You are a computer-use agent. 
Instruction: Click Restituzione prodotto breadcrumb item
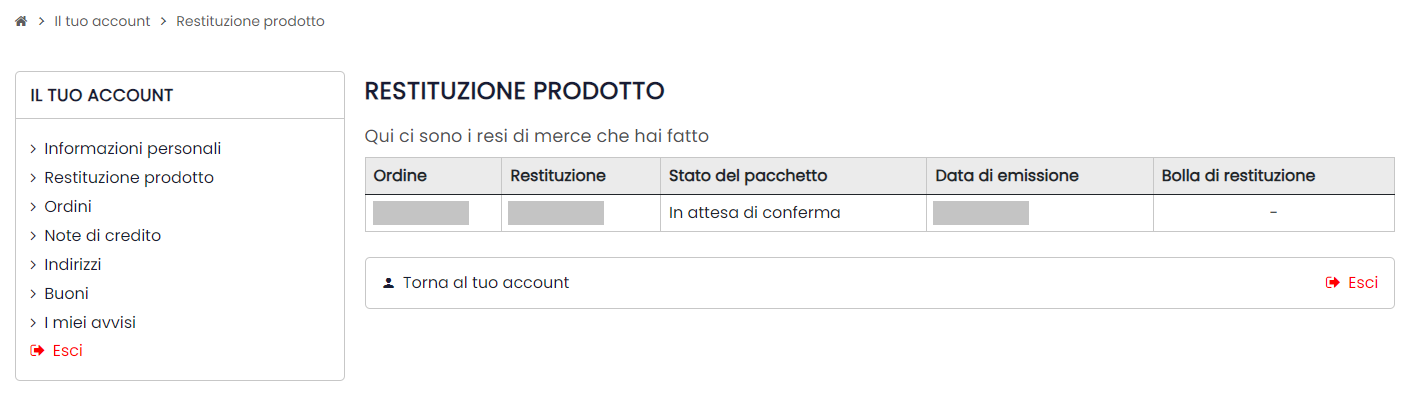250,21
